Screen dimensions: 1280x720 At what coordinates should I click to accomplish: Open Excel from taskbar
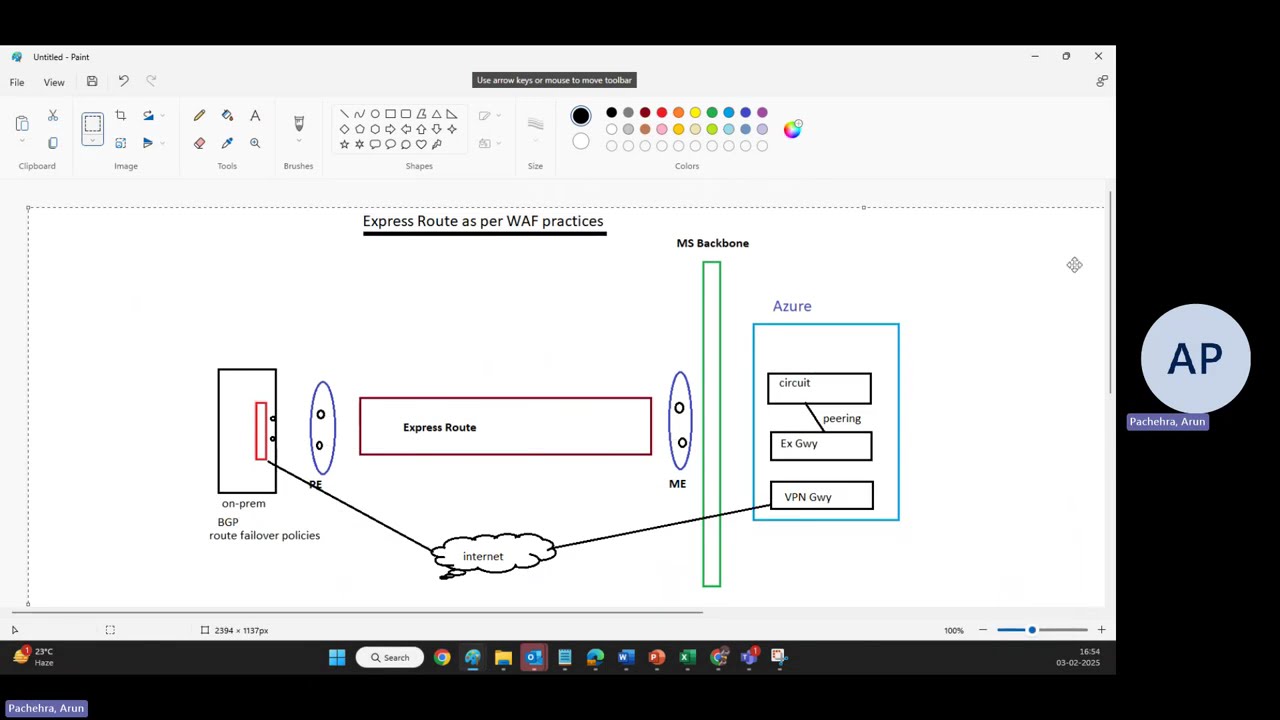(x=687, y=657)
